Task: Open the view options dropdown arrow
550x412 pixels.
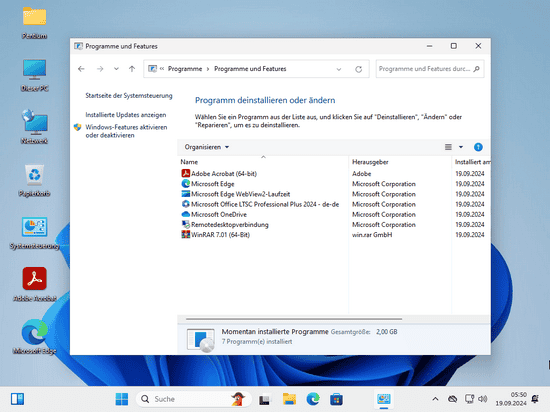Action: [461, 147]
